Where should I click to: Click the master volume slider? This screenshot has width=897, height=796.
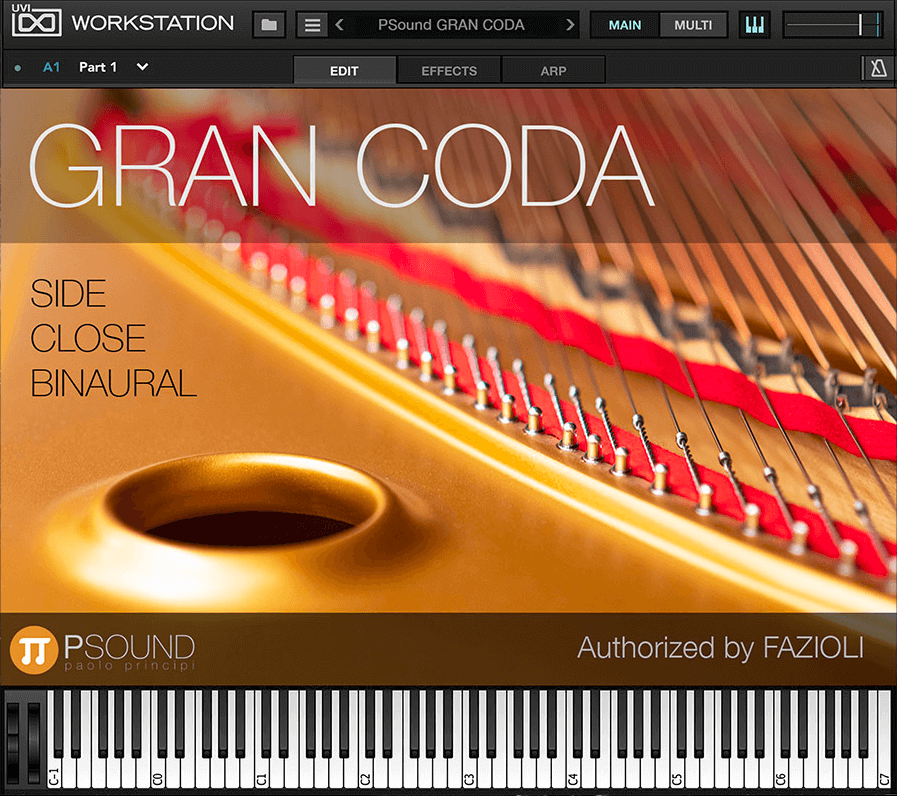(833, 25)
